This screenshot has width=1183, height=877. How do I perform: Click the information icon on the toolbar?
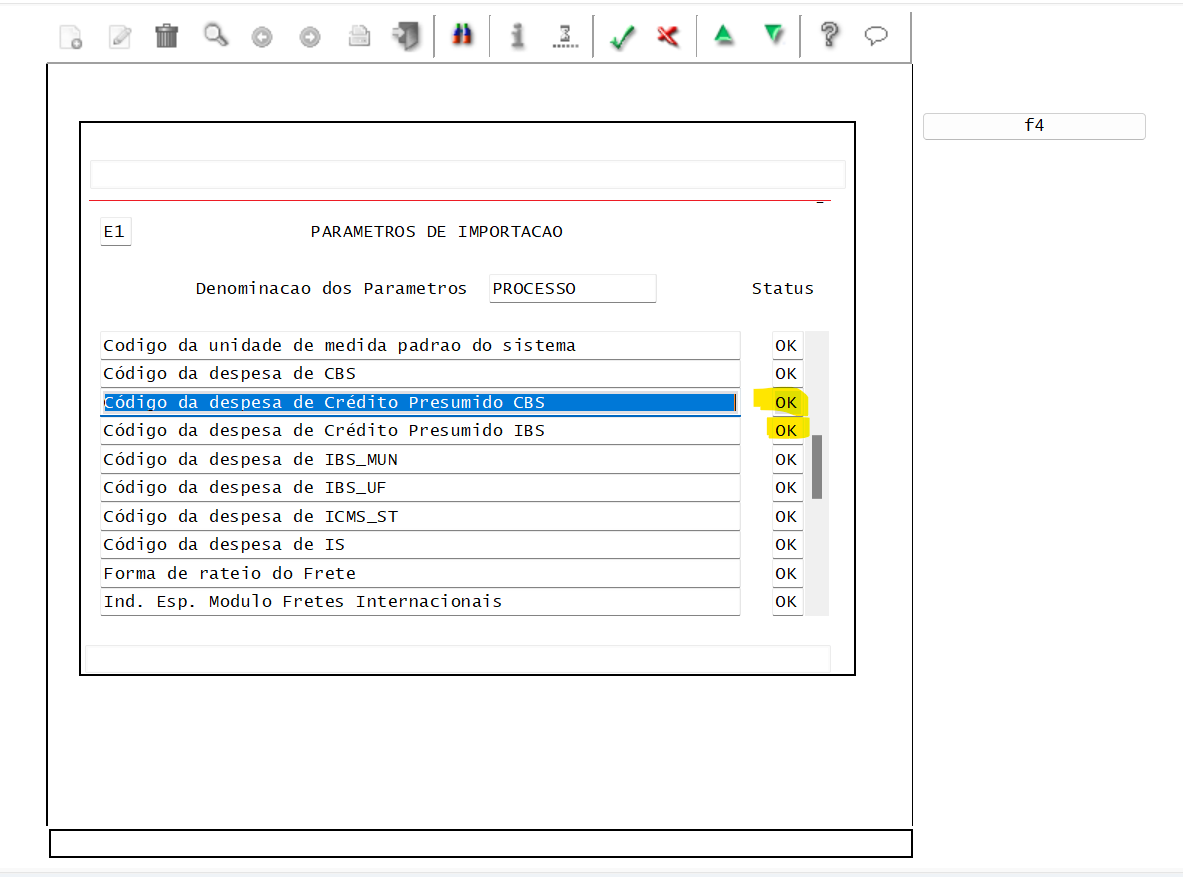point(517,34)
